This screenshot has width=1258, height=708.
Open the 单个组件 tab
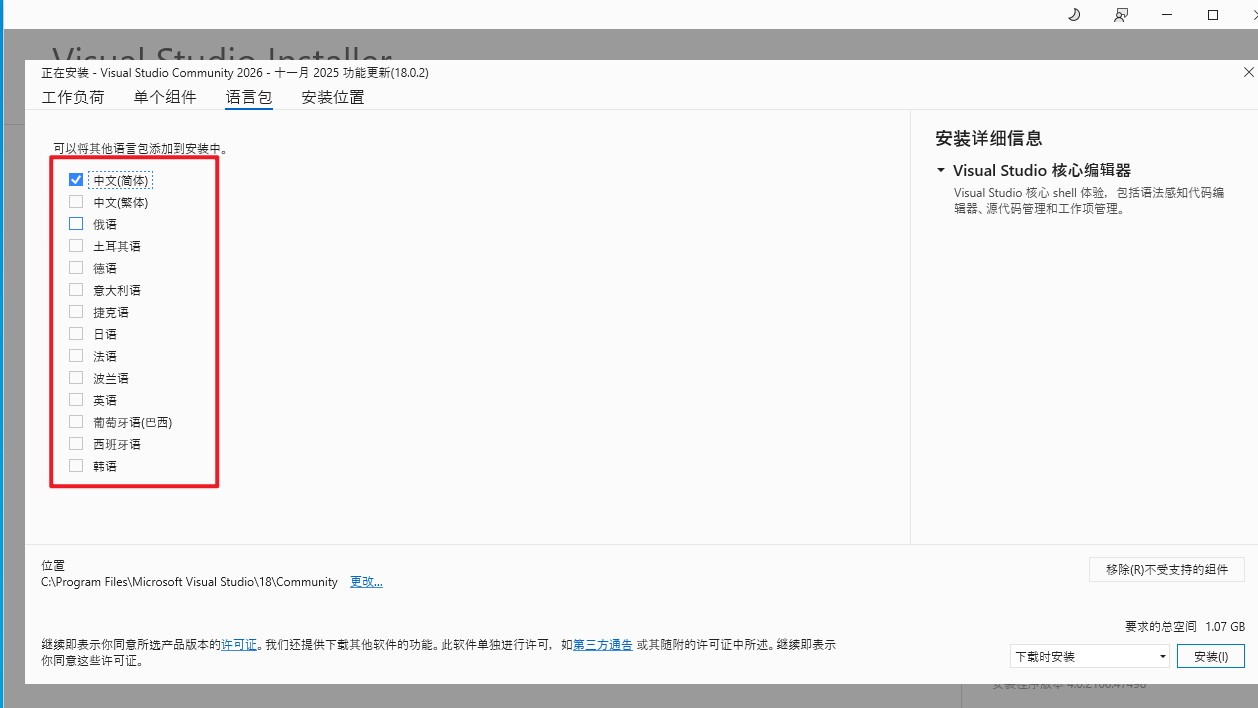(165, 97)
